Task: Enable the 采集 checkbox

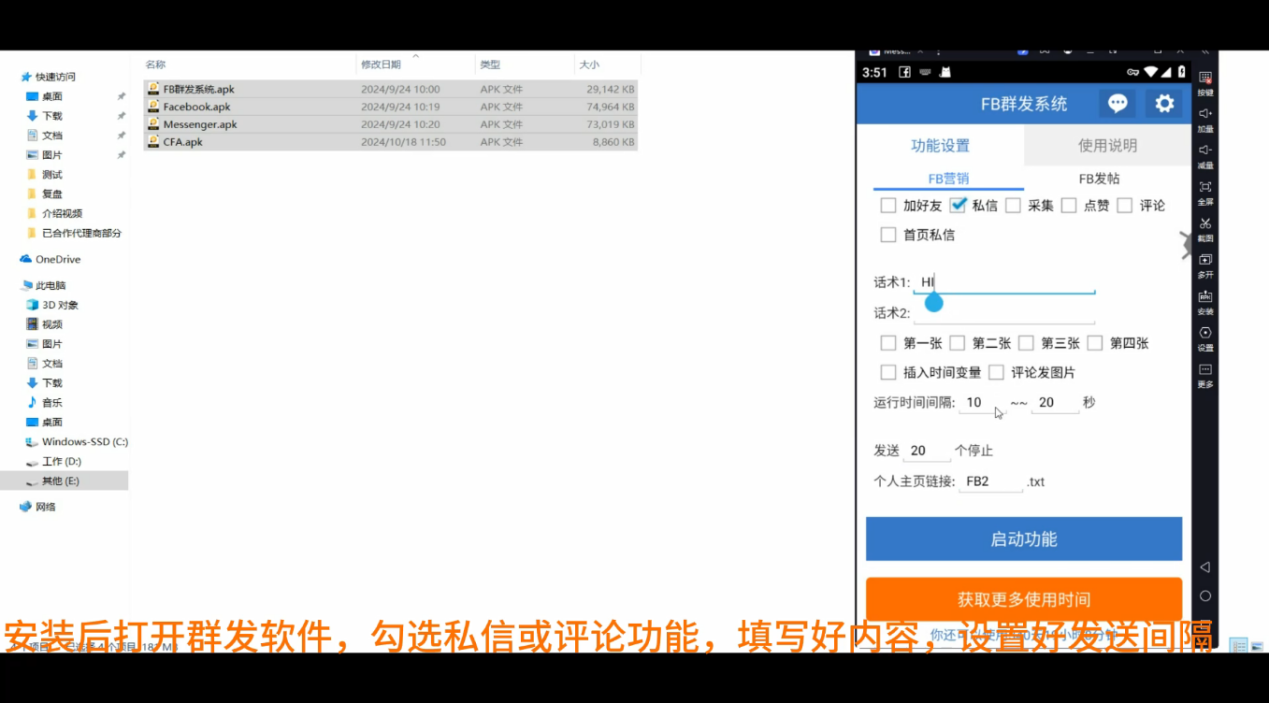Action: click(1013, 205)
